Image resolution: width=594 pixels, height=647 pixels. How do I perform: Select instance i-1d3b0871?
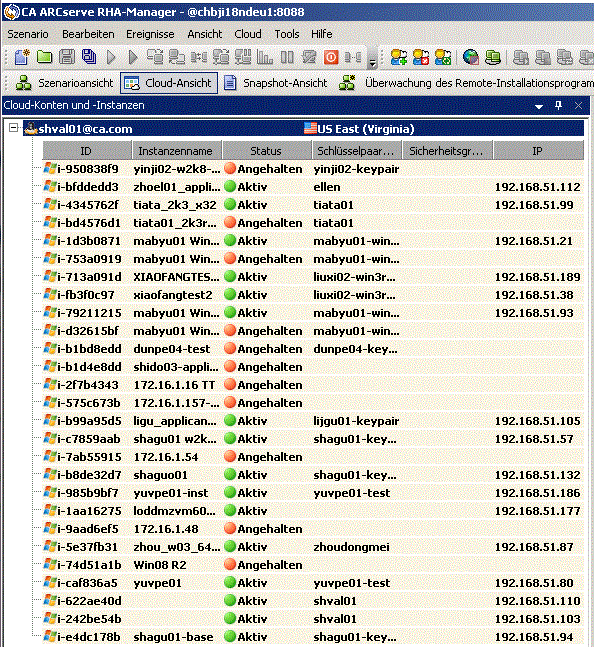(x=89, y=241)
